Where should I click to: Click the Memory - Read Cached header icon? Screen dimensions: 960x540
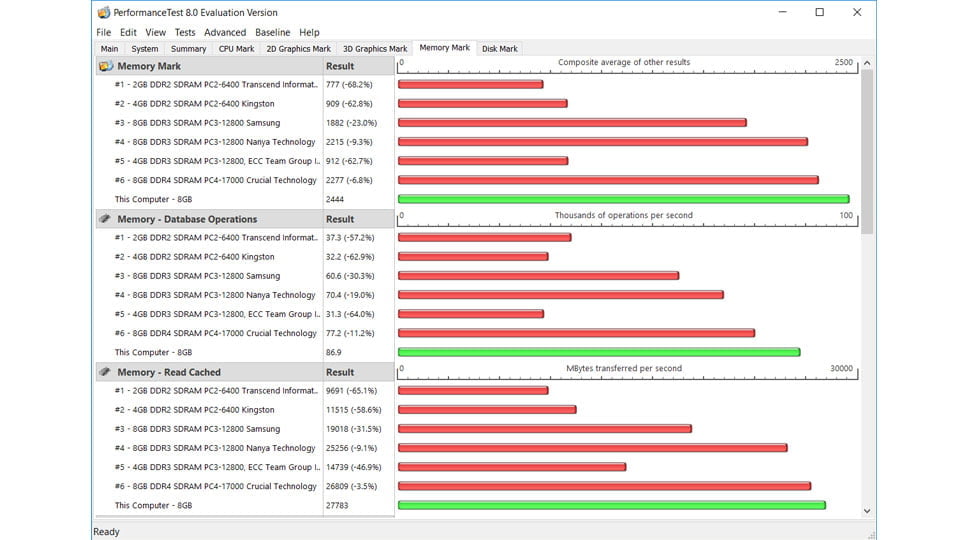(x=105, y=372)
